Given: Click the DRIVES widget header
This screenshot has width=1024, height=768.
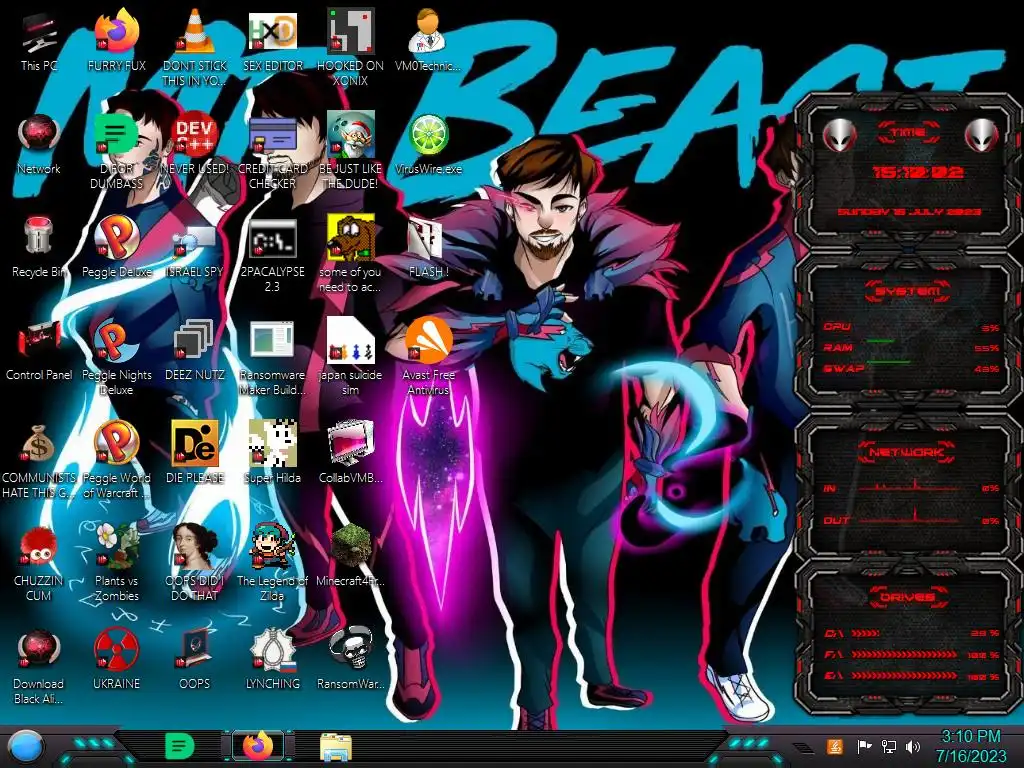Looking at the screenshot, I should click(908, 597).
